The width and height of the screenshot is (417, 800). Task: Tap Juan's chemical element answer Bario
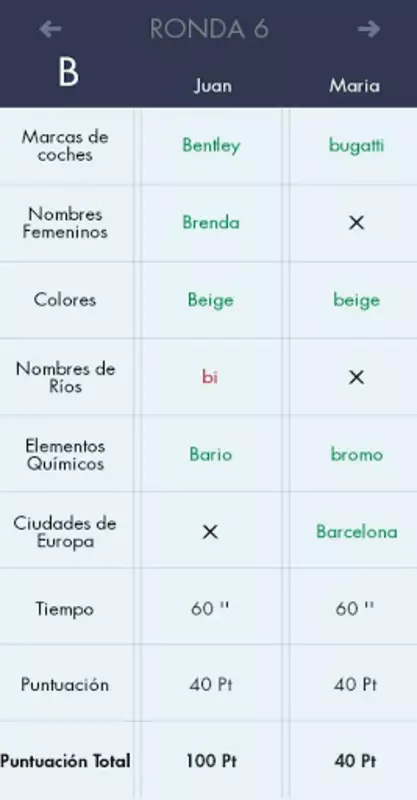coord(211,454)
